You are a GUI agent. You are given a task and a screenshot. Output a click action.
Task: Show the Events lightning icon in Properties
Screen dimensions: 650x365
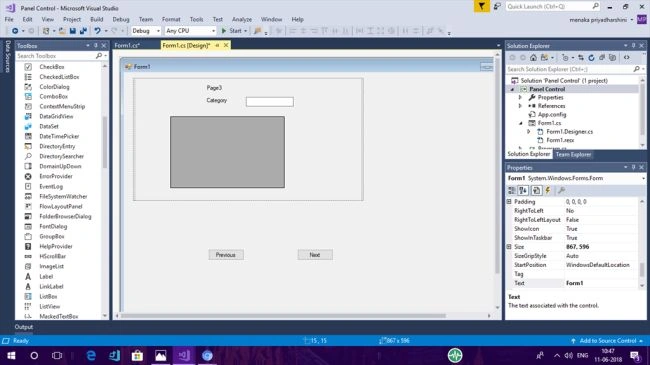click(x=548, y=190)
